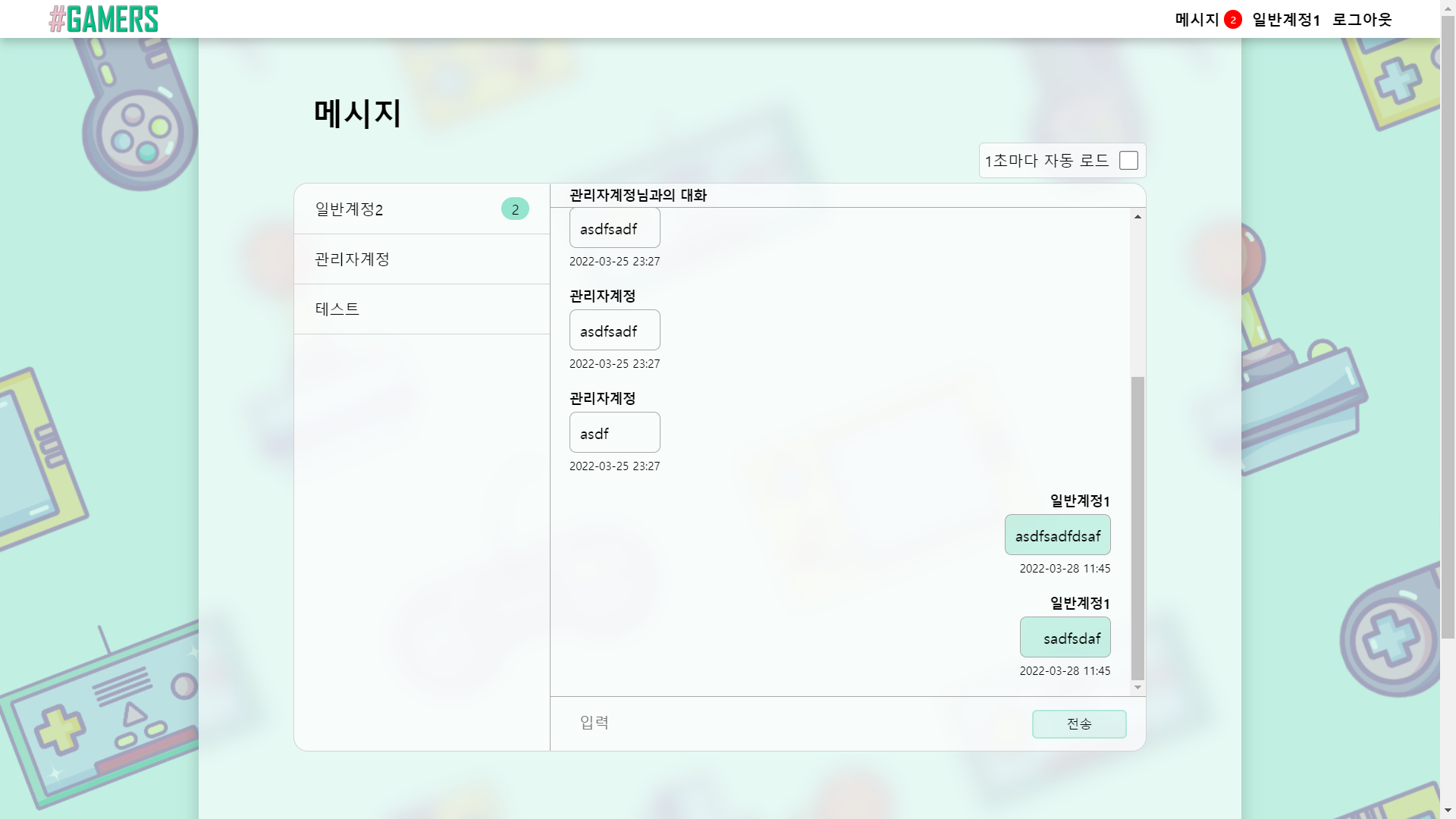Enable the 1초마다 자동 로드 checkbox
The width and height of the screenshot is (1456, 819).
1128,160
